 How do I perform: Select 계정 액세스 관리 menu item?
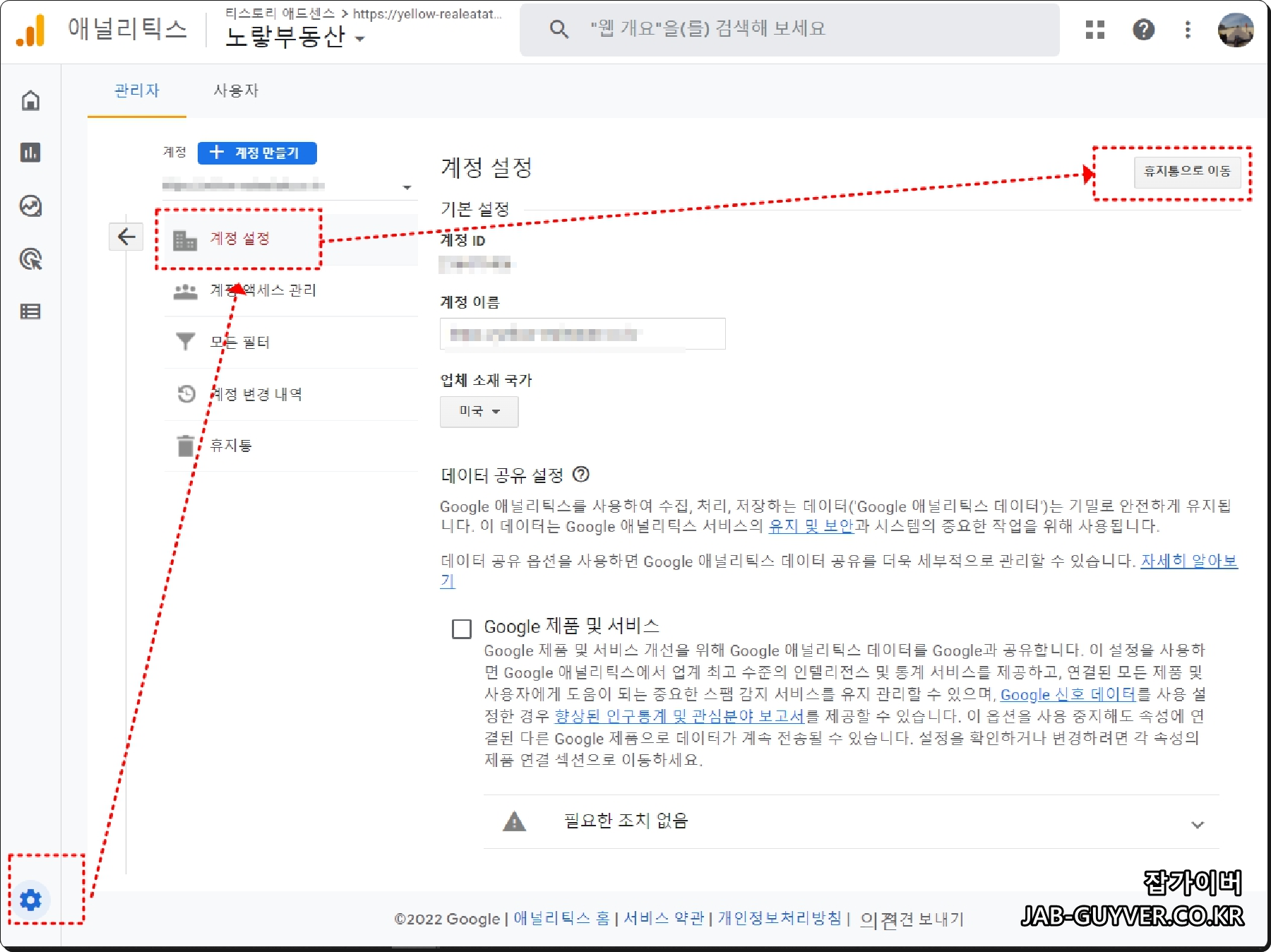[291, 290]
